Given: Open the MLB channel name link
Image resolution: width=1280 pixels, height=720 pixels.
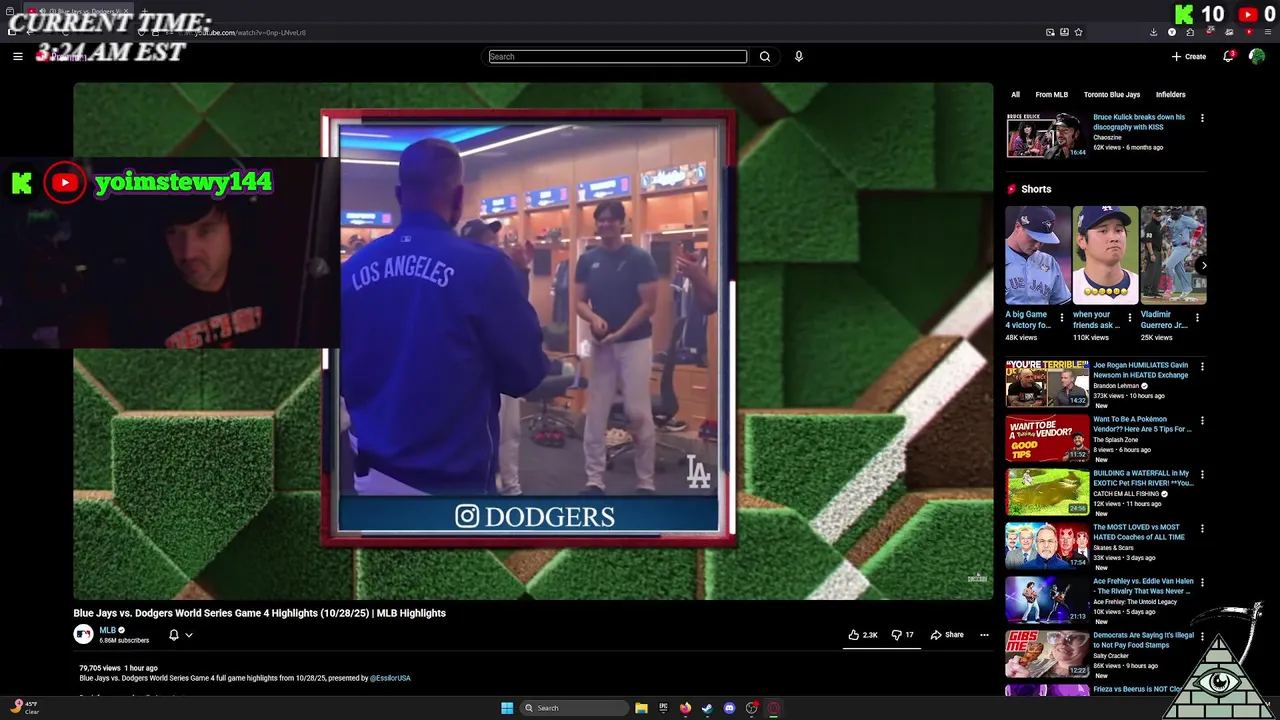Looking at the screenshot, I should coord(107,630).
